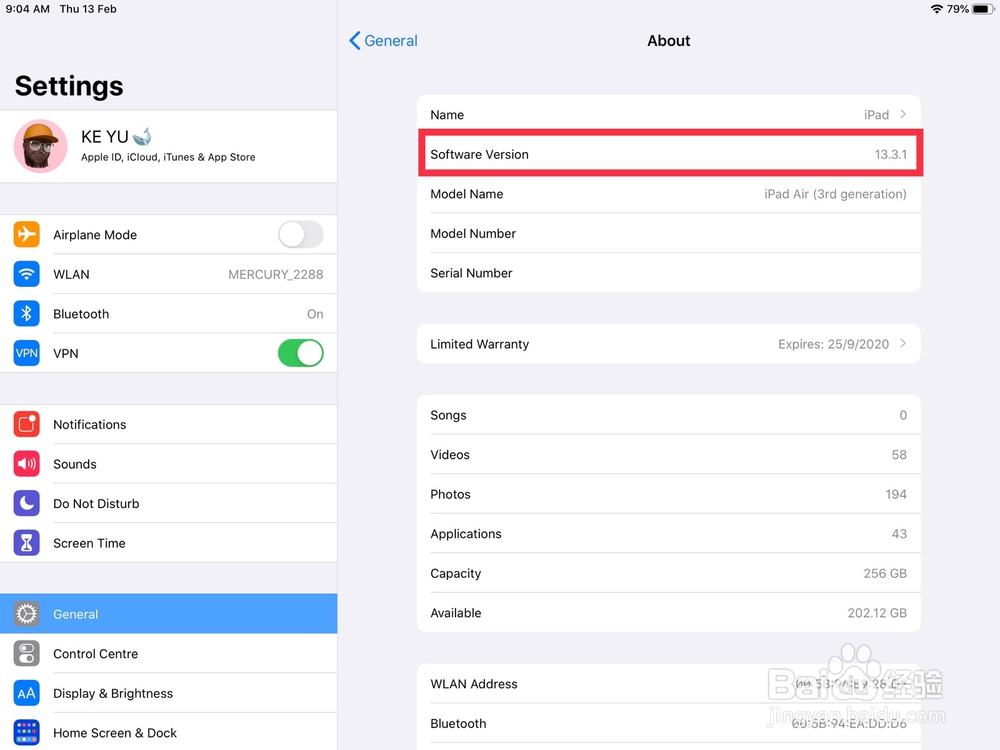This screenshot has height=750, width=1000.
Task: Open Home Screen & Dock settings
Action: click(x=168, y=732)
